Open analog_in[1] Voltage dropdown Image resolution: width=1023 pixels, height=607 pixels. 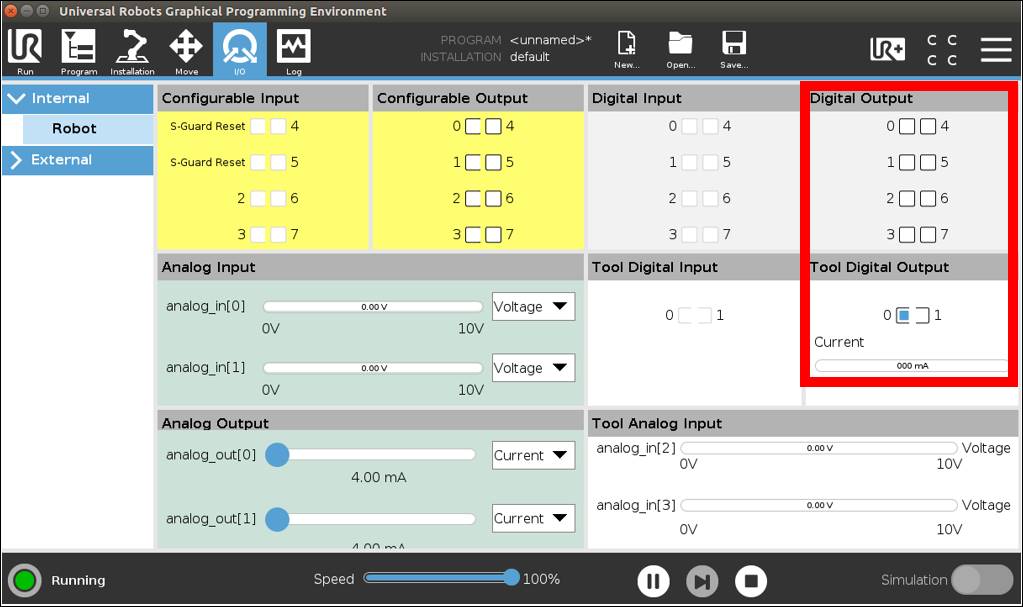pos(533,367)
